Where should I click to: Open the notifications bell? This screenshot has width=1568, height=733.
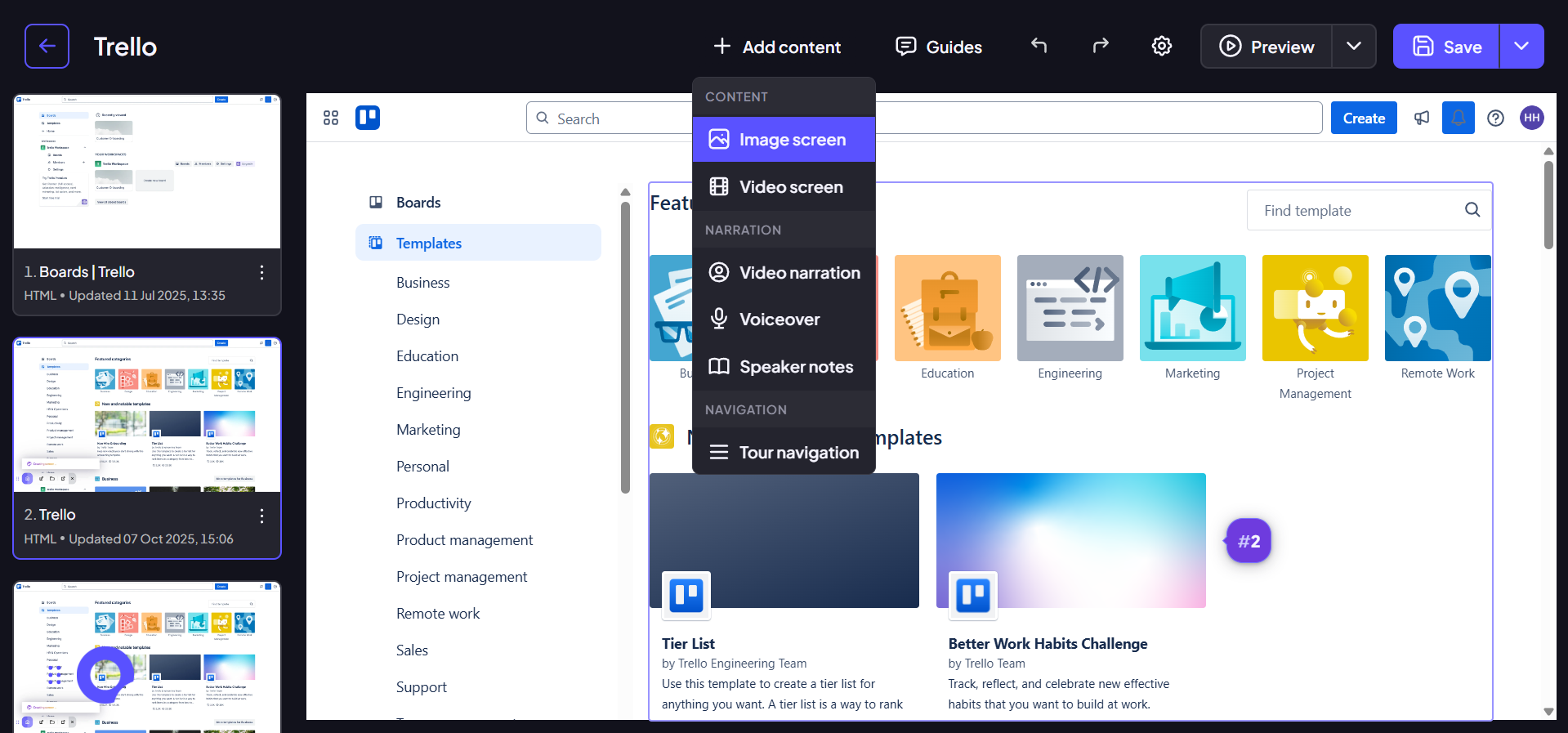pyautogui.click(x=1459, y=118)
